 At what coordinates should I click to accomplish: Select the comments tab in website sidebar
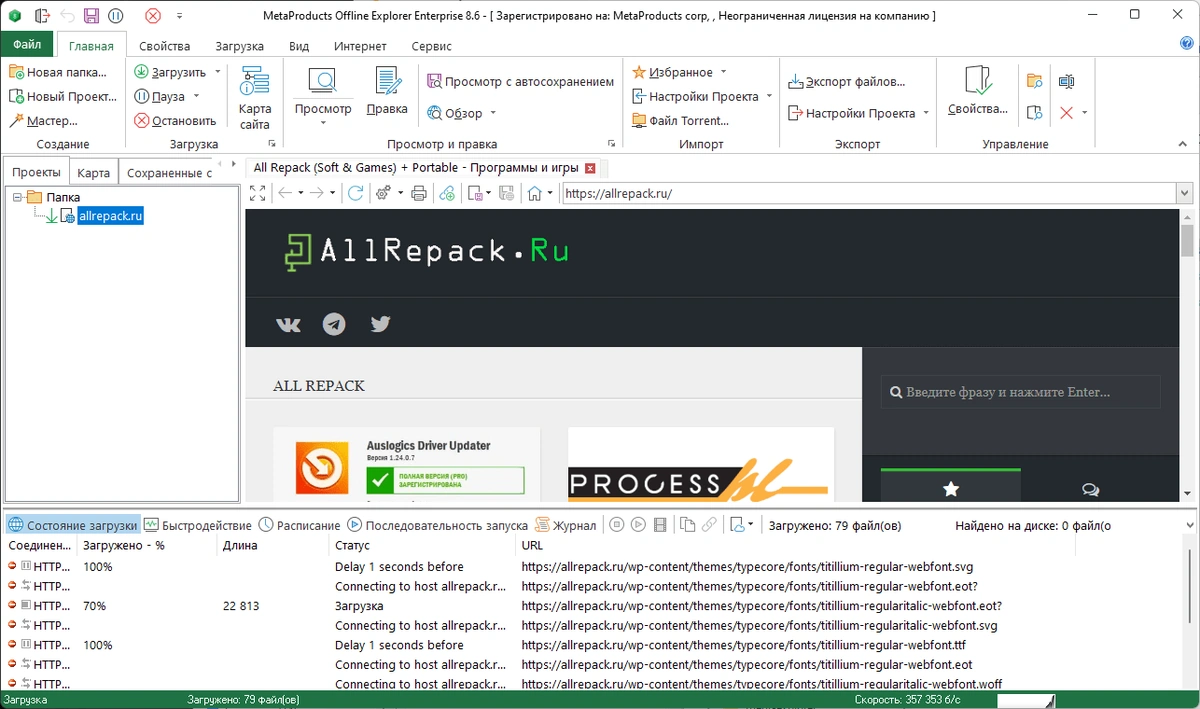pyautogui.click(x=1091, y=488)
